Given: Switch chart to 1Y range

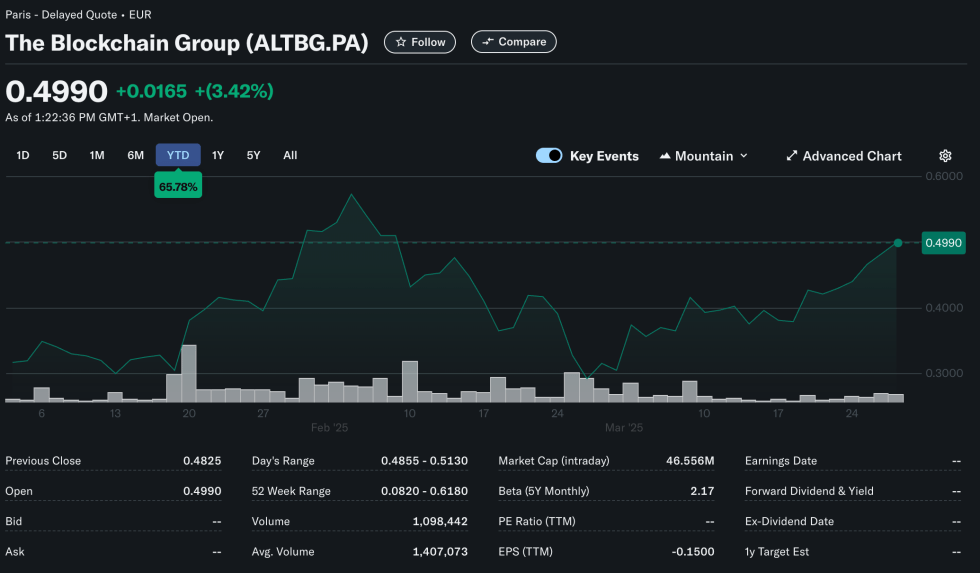Looking at the screenshot, I should tap(218, 155).
